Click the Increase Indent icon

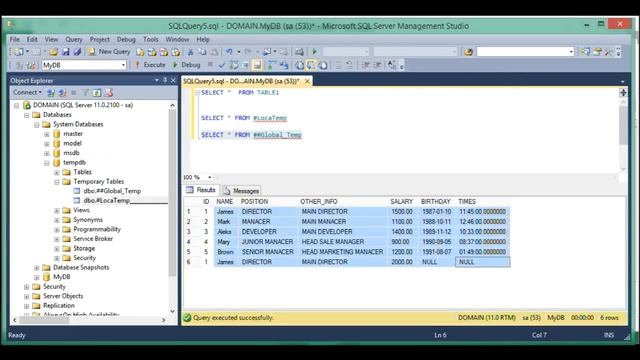pyautogui.click(x=377, y=65)
